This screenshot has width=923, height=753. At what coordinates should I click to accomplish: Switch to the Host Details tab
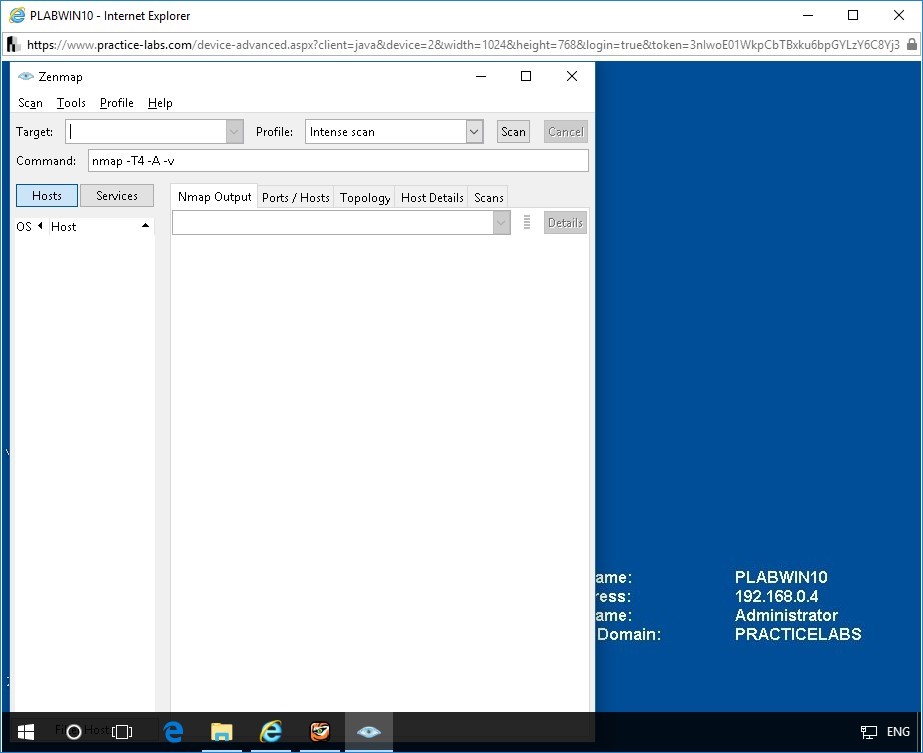(432, 198)
